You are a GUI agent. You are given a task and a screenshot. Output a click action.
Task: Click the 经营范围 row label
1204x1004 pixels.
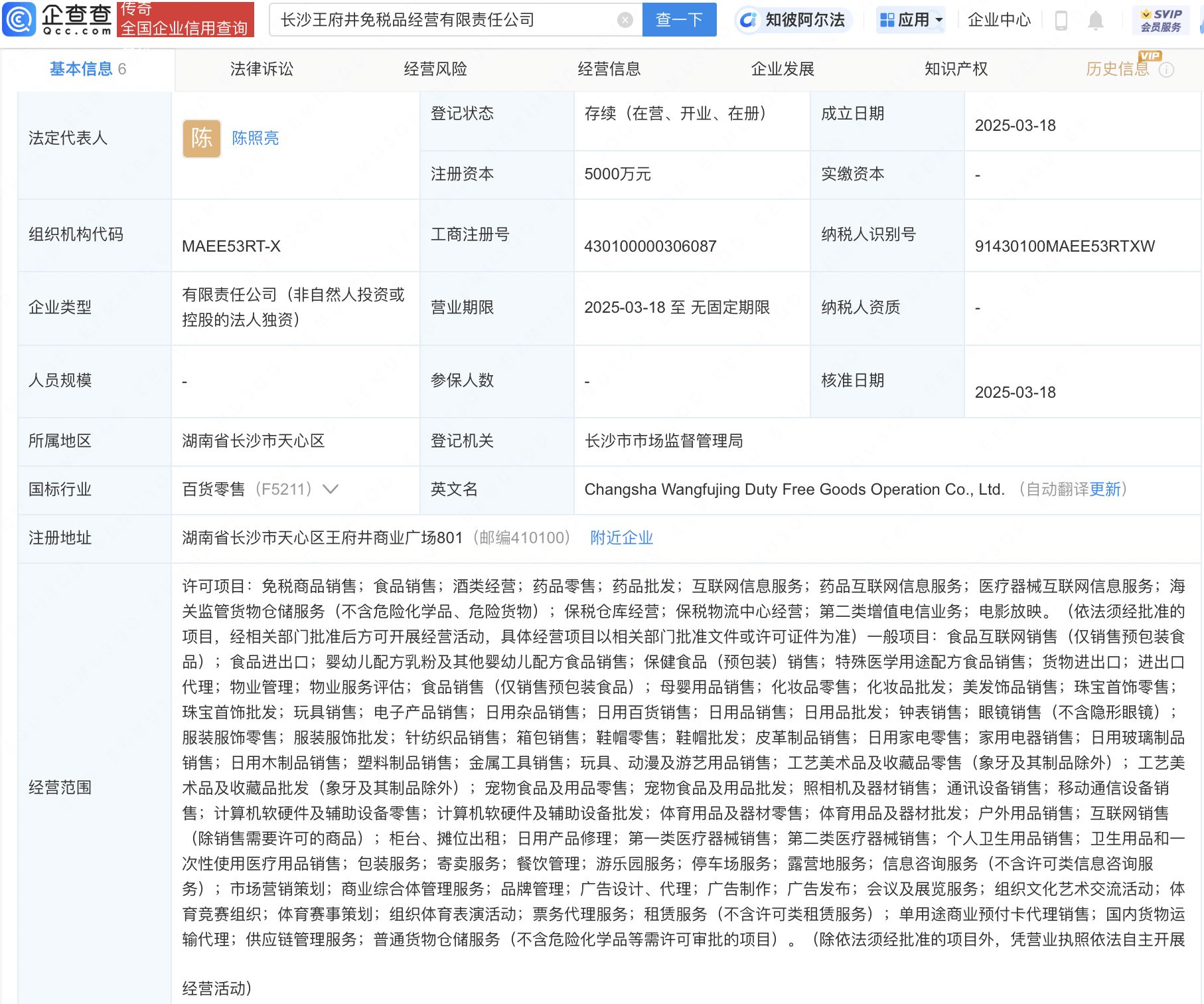point(60,788)
